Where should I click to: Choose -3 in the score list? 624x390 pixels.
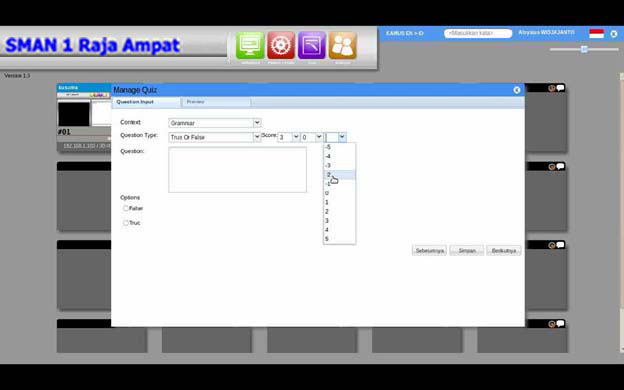pos(339,166)
